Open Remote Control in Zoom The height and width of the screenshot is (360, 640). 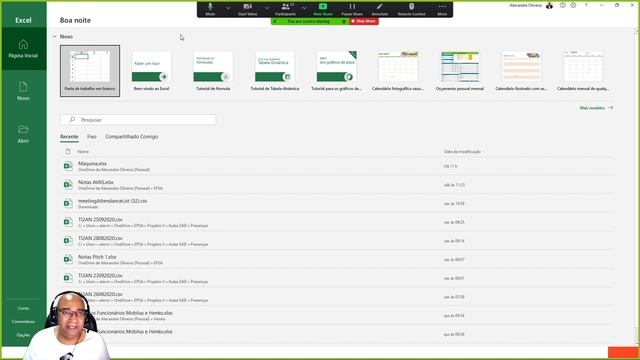click(x=411, y=9)
